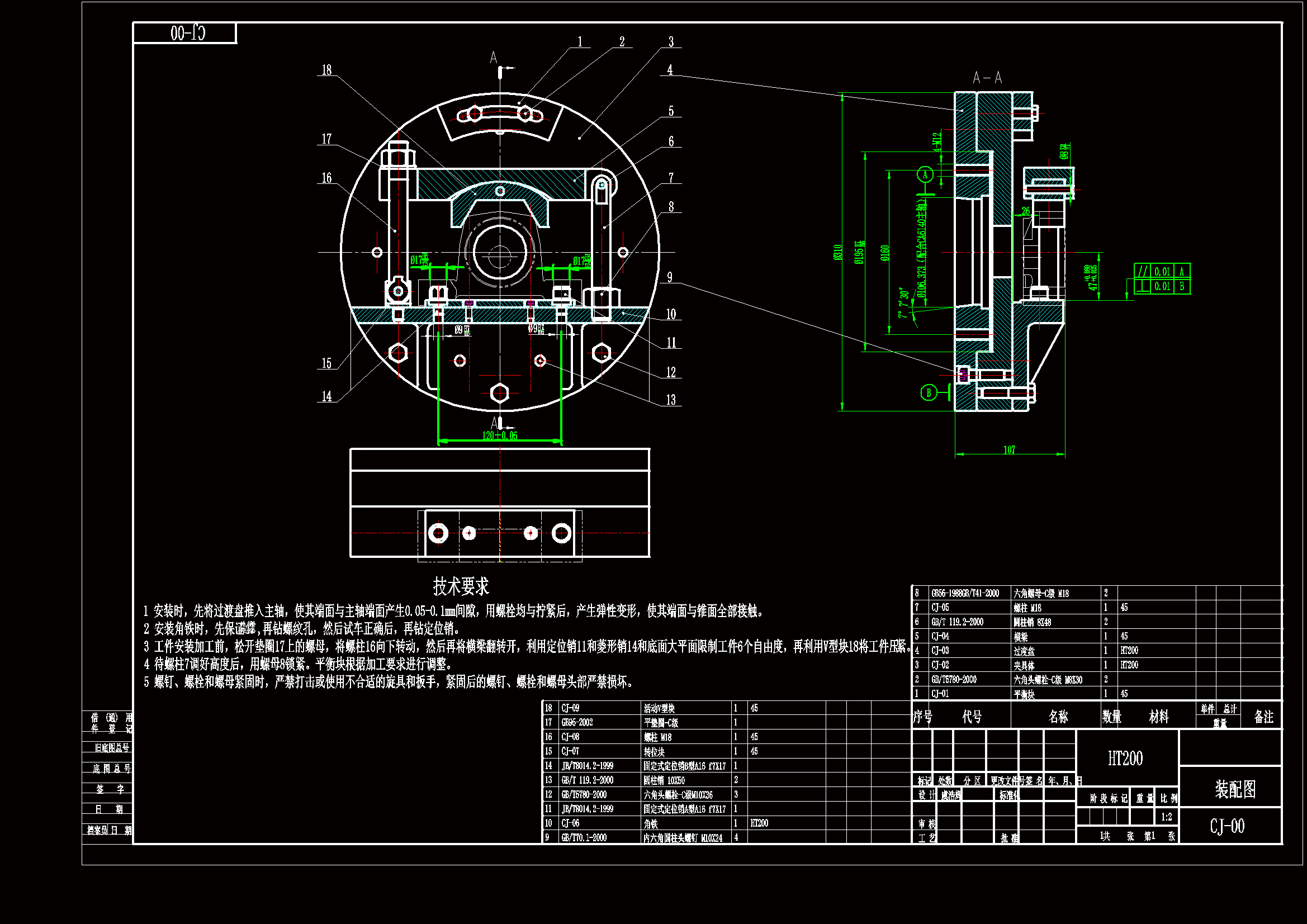The width and height of the screenshot is (1307, 924).
Task: Select bottom center hex bolt in front view
Action: [499, 393]
